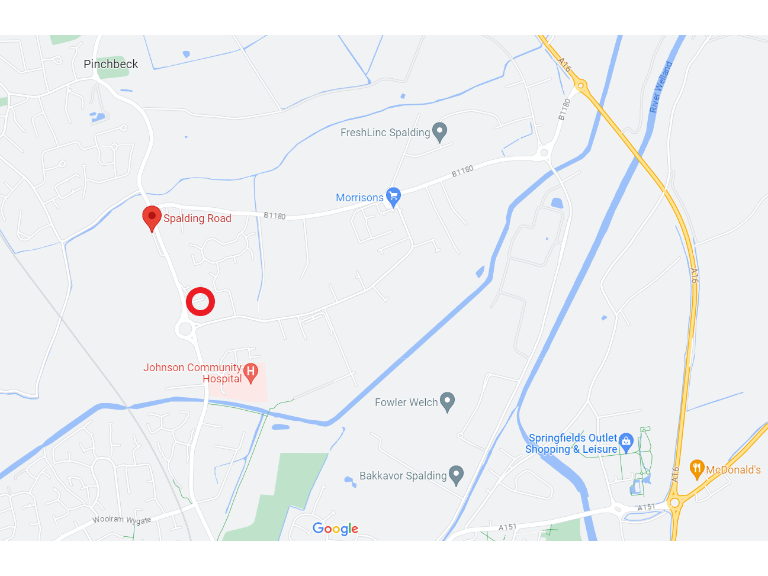This screenshot has width=768, height=576.
Task: Click the Morrisons text label
Action: tap(360, 197)
